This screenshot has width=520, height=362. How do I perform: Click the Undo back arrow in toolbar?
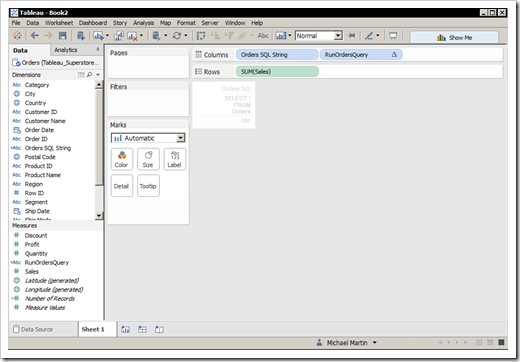click(35, 35)
